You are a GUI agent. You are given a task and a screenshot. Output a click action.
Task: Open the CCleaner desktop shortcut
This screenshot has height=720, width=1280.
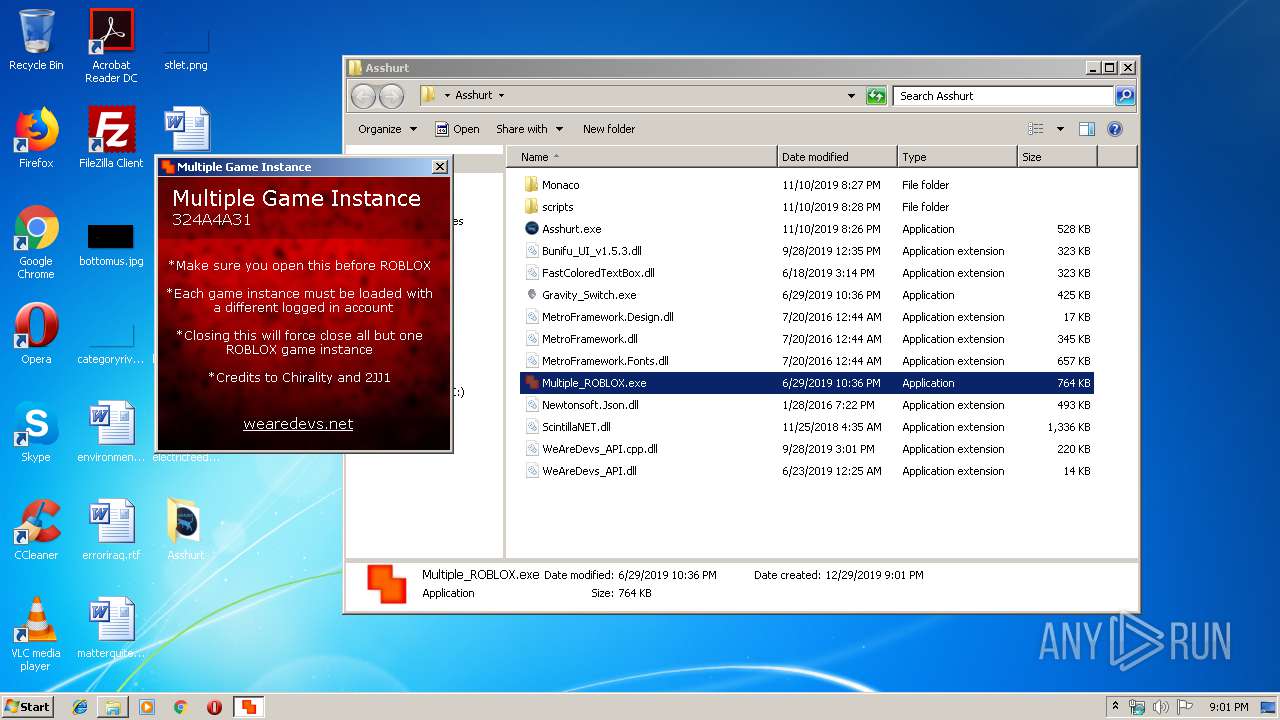[x=36, y=530]
